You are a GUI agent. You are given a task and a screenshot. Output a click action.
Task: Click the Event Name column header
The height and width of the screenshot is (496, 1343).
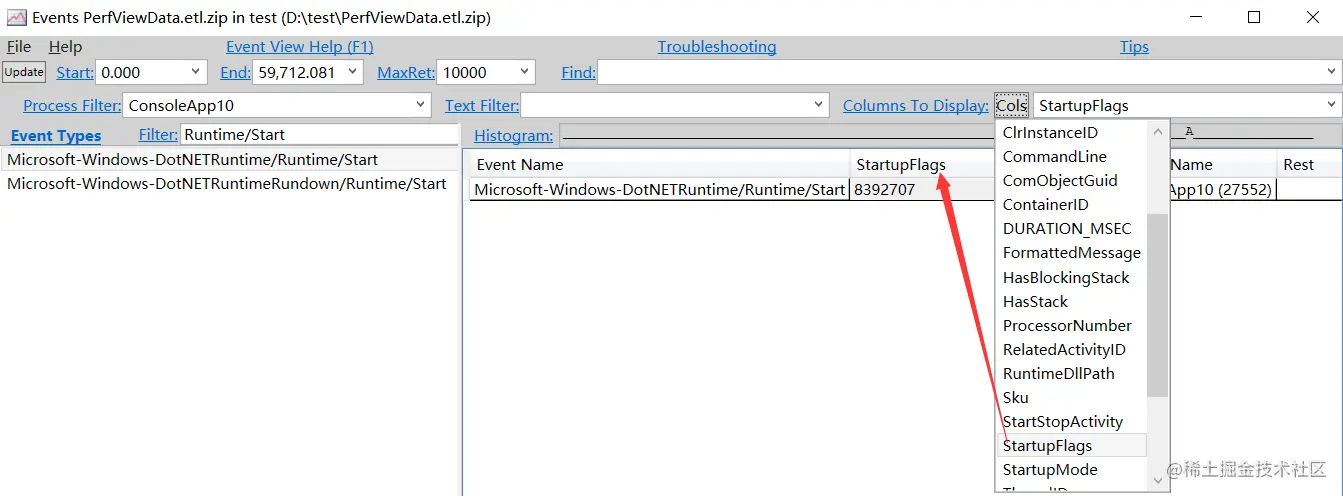[x=660, y=165]
